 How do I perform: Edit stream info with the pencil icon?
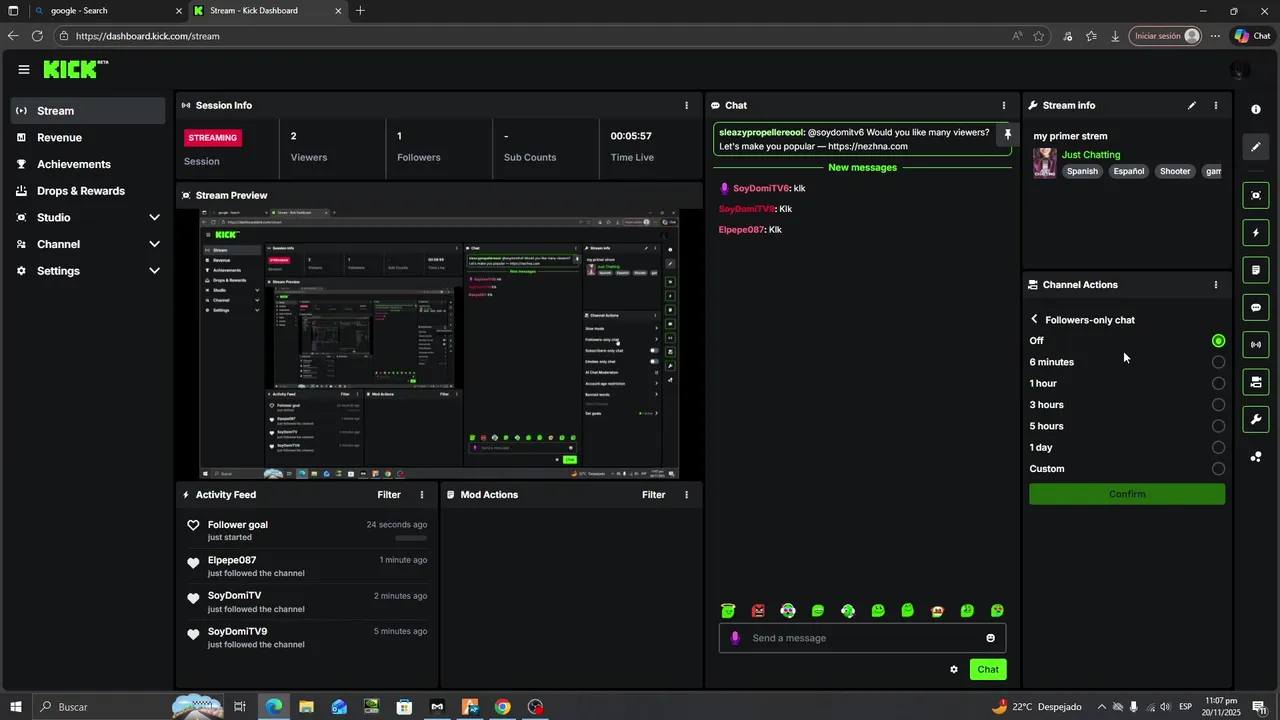pos(1191,105)
